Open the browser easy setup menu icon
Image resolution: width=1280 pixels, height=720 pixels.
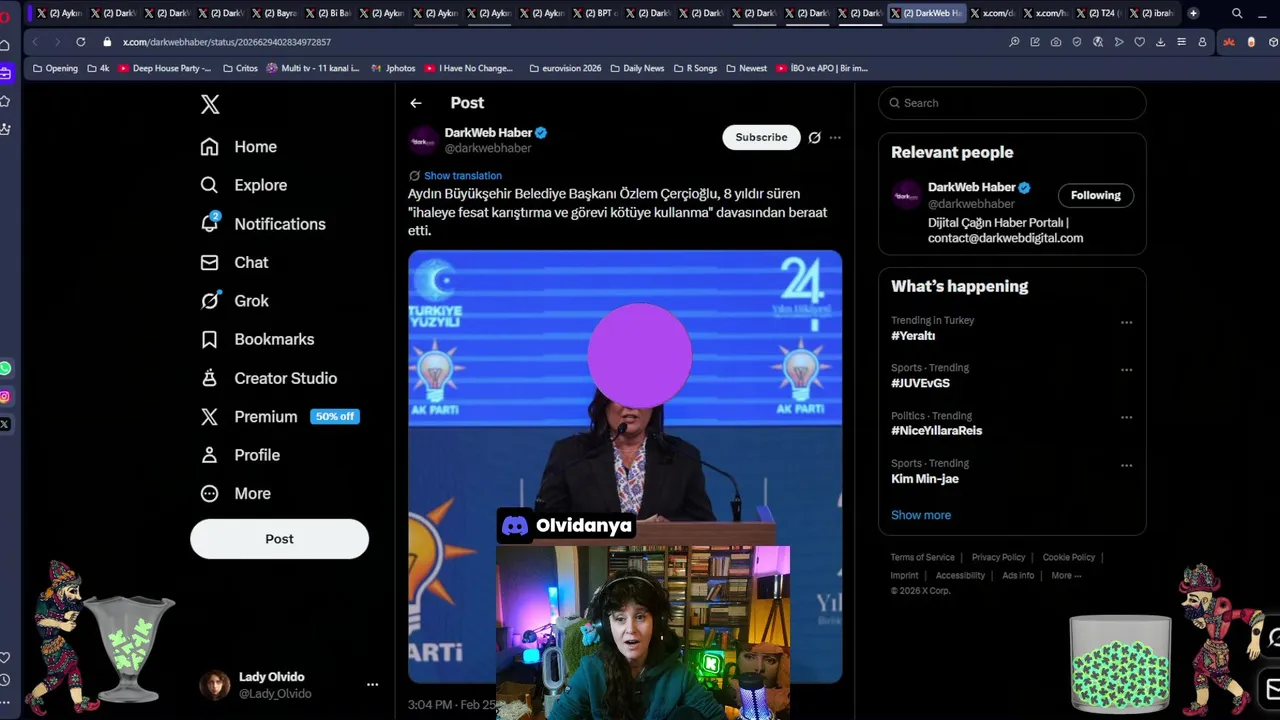[1181, 42]
